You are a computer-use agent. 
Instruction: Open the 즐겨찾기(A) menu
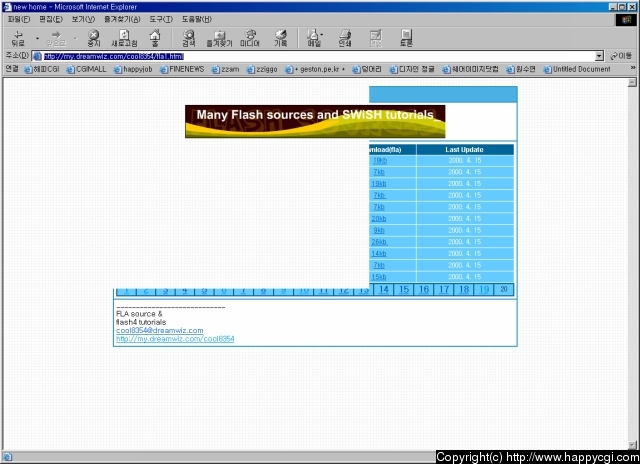pos(122,19)
